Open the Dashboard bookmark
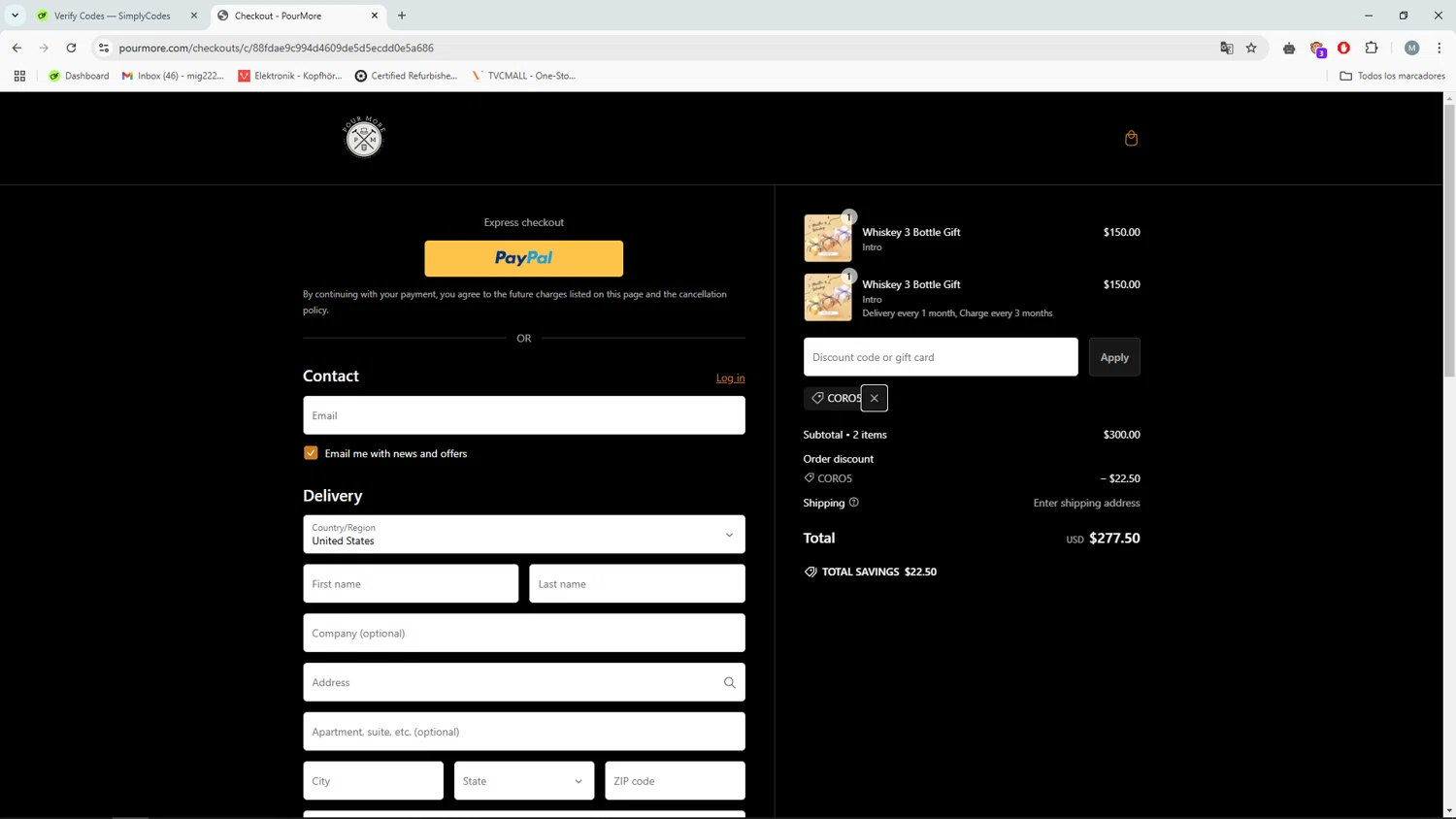The width and height of the screenshot is (1456, 819). (x=79, y=76)
